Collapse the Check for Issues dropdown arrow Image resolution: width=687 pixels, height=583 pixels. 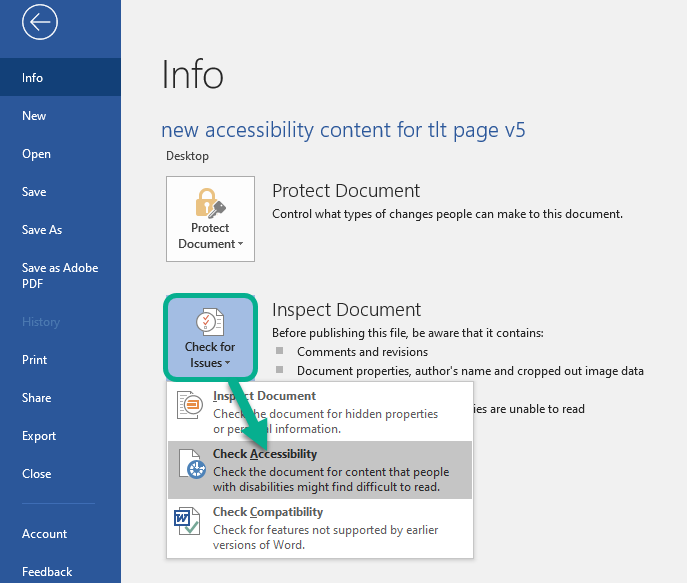coord(227,363)
